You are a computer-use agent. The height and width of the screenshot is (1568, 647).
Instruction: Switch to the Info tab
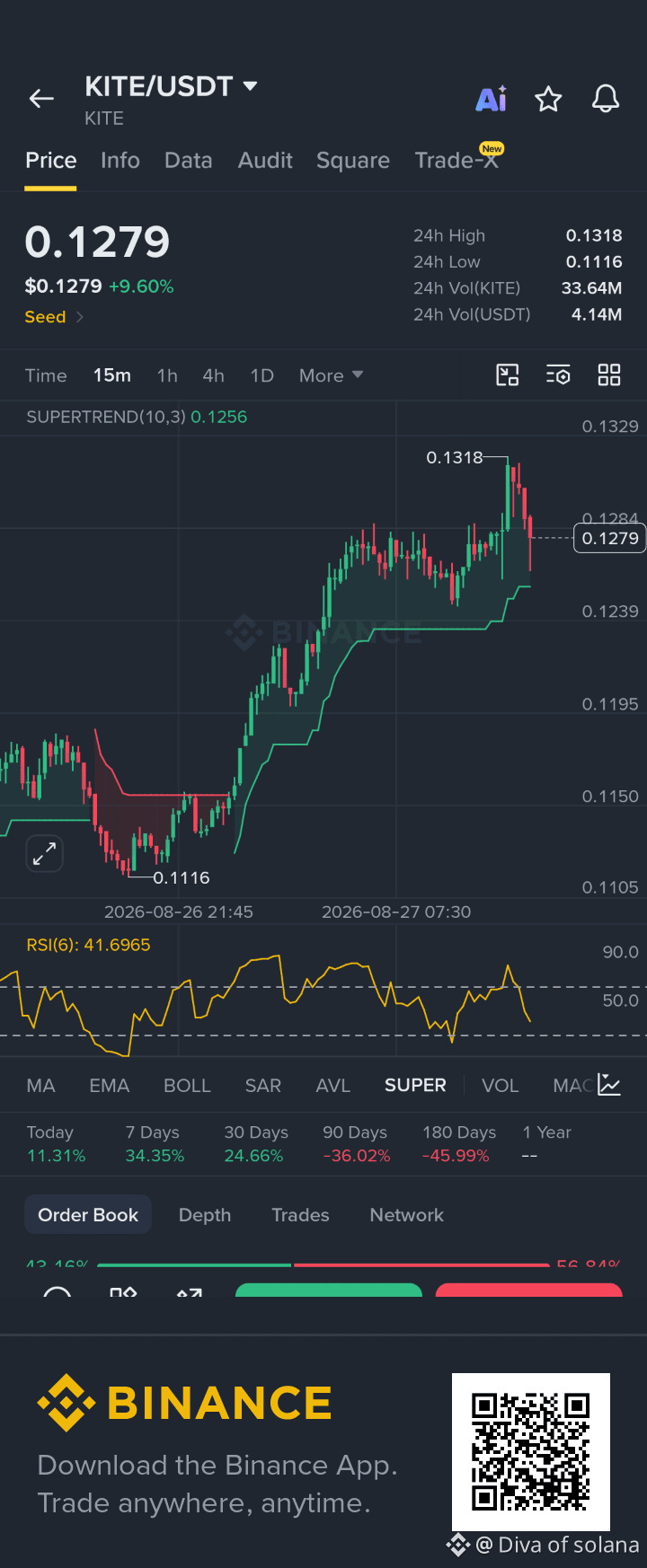pyautogui.click(x=120, y=161)
